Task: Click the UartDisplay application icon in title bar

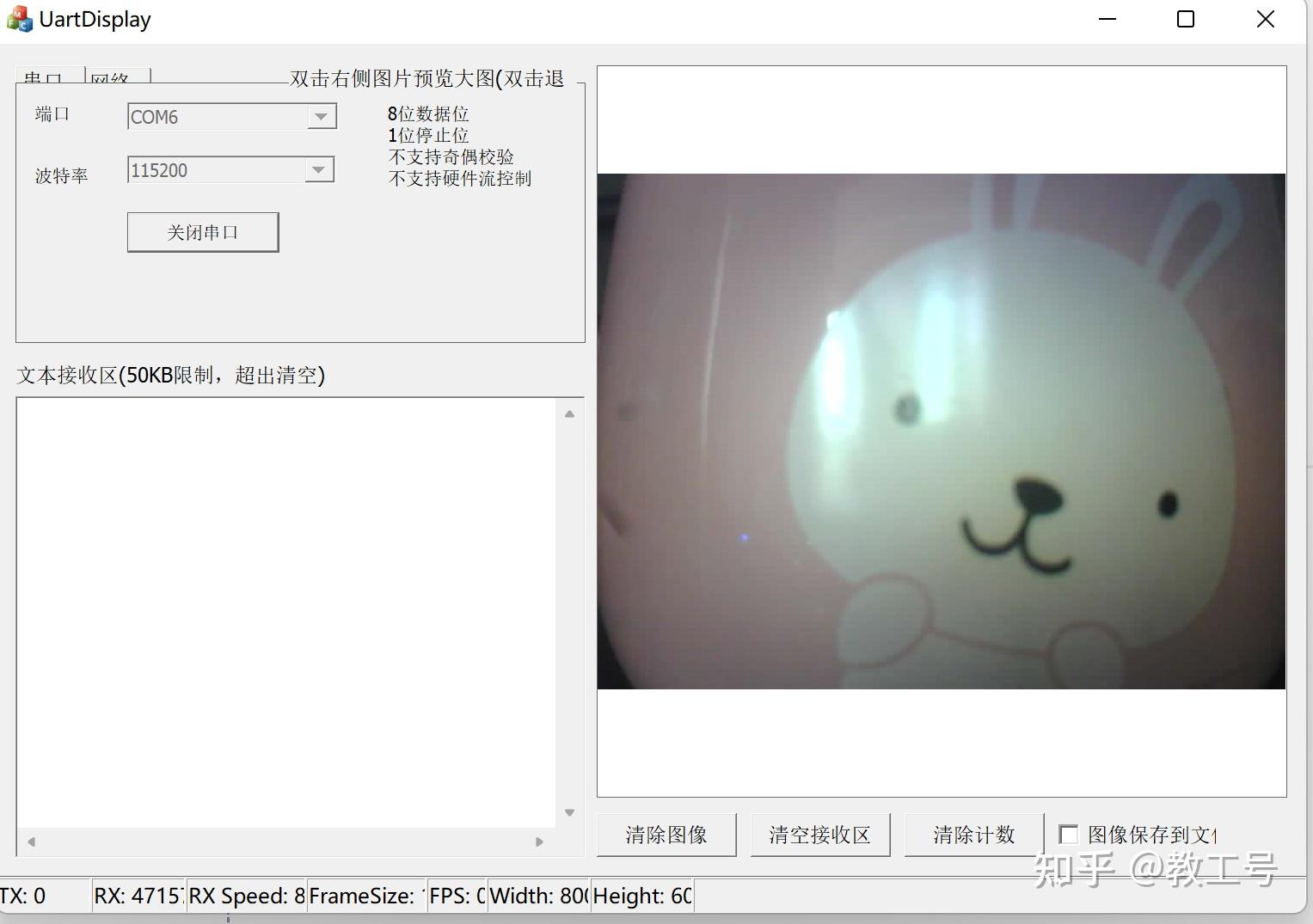Action: (18, 18)
